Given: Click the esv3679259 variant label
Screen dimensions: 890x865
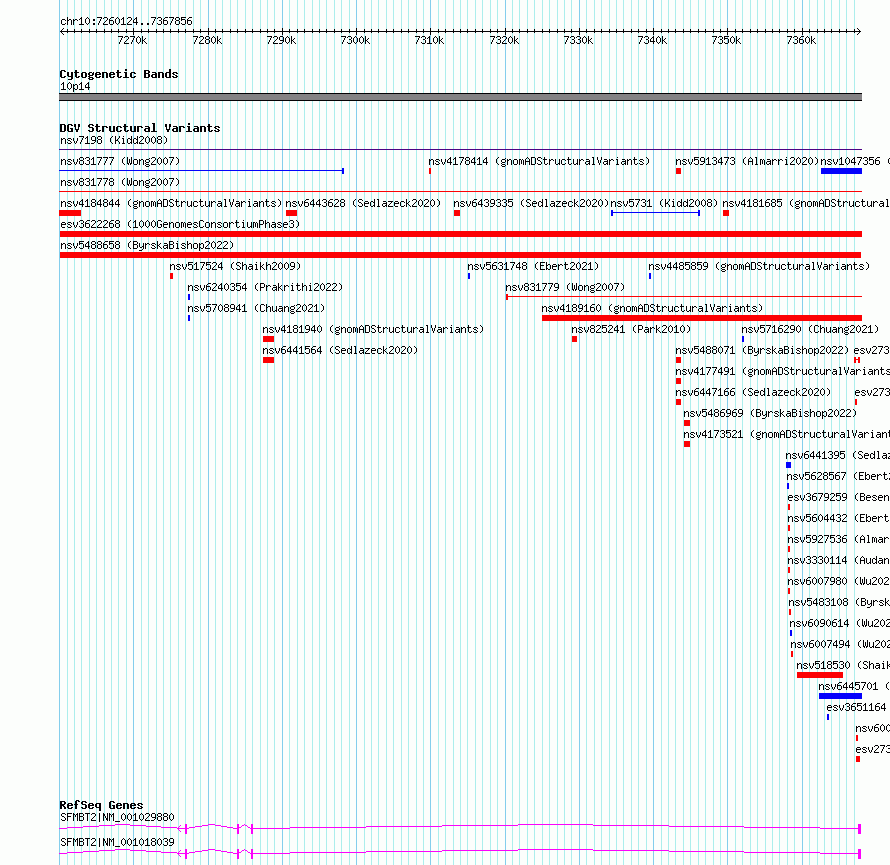Looking at the screenshot, I should (x=838, y=497).
